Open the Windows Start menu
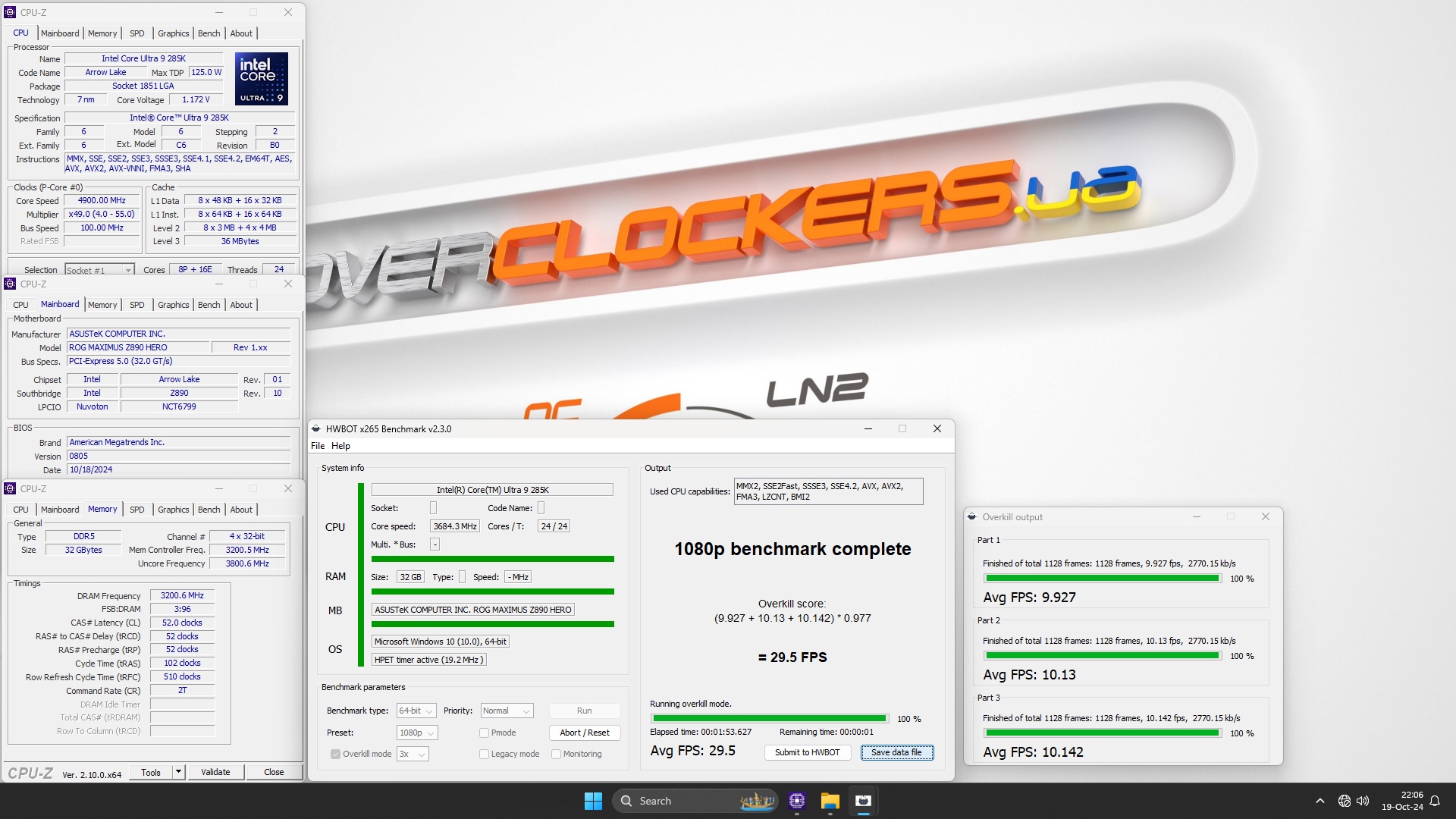1456x819 pixels. pyautogui.click(x=593, y=801)
